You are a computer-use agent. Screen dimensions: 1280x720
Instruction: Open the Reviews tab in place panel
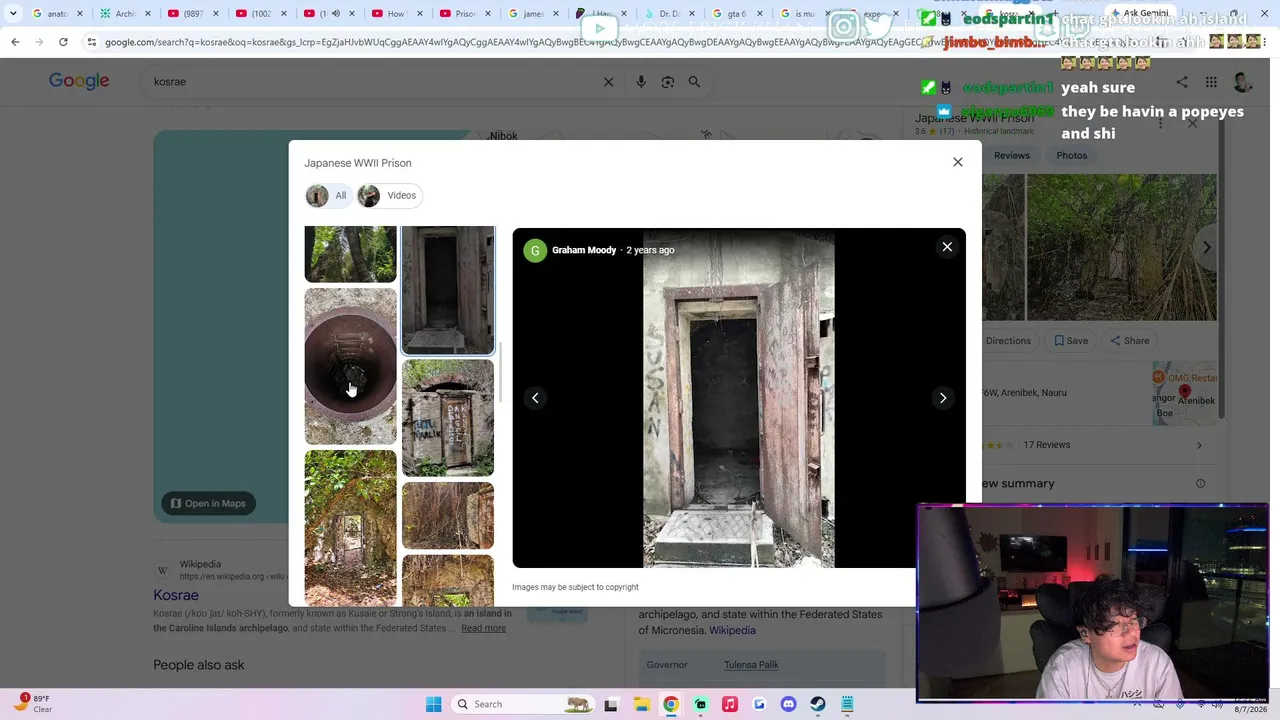point(1011,155)
